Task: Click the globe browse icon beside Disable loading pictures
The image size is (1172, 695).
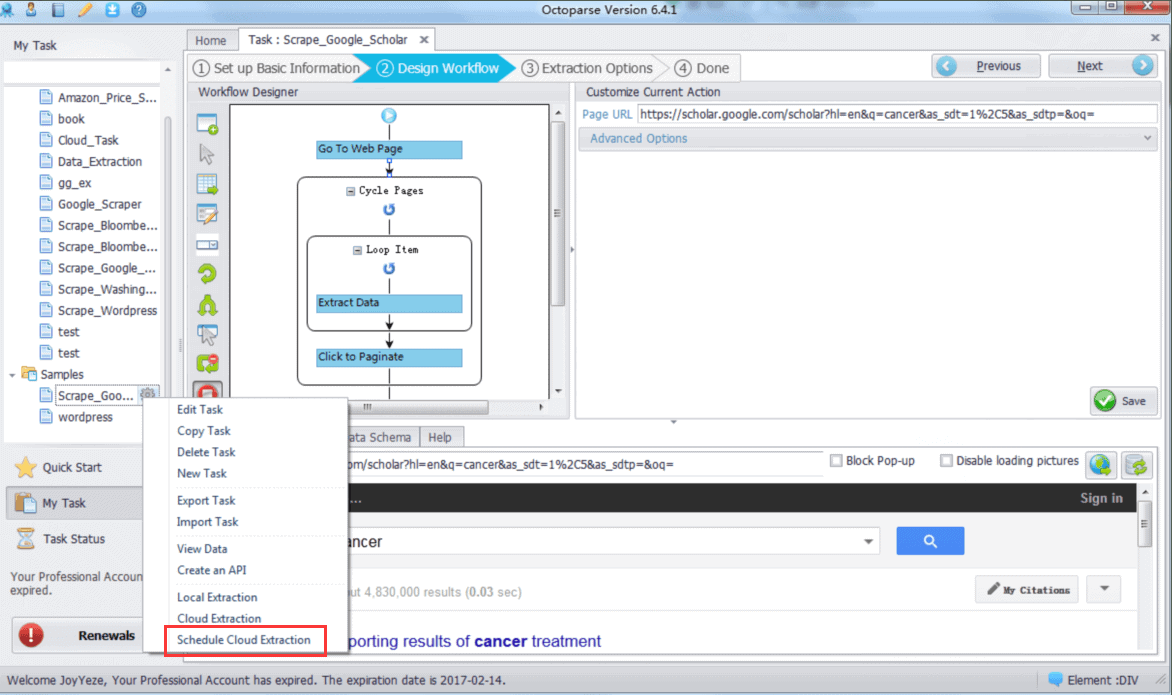Action: (x=1100, y=465)
